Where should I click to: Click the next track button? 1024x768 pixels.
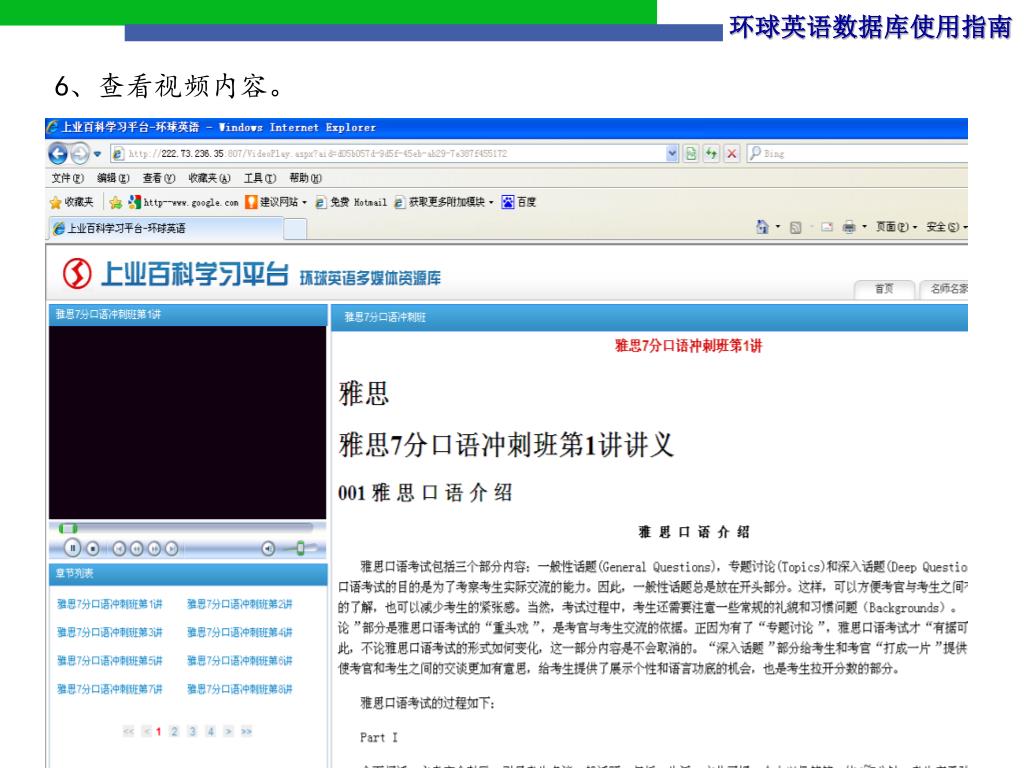(x=172, y=549)
